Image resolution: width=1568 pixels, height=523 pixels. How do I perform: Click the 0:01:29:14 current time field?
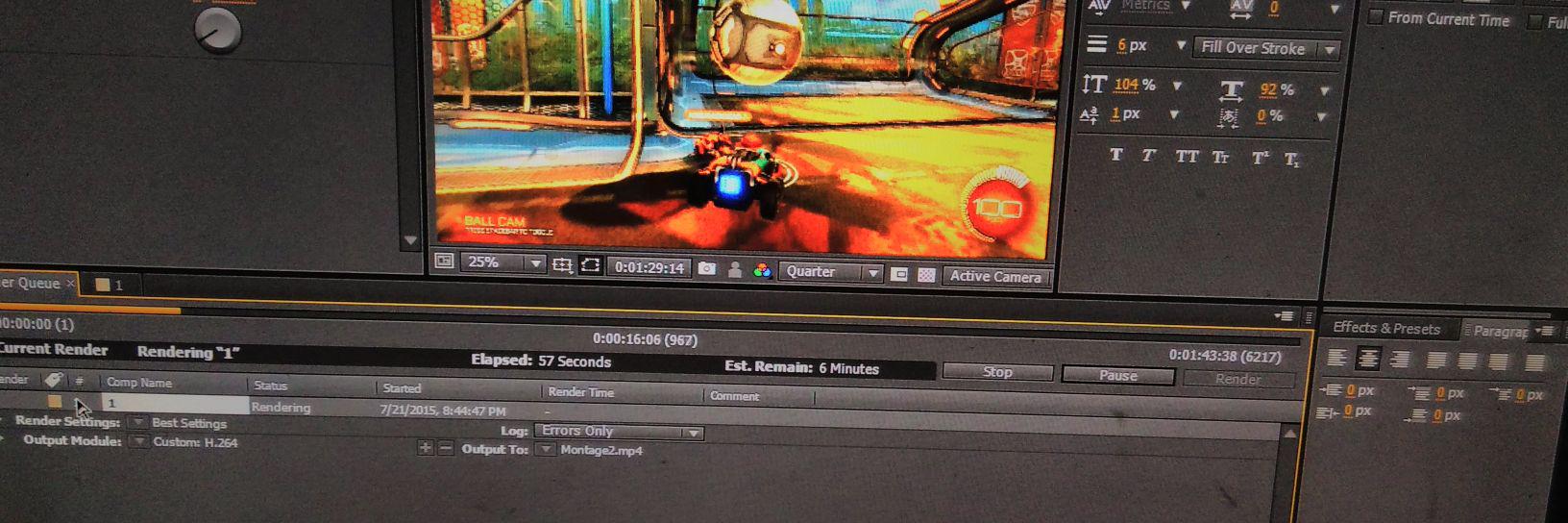click(649, 268)
